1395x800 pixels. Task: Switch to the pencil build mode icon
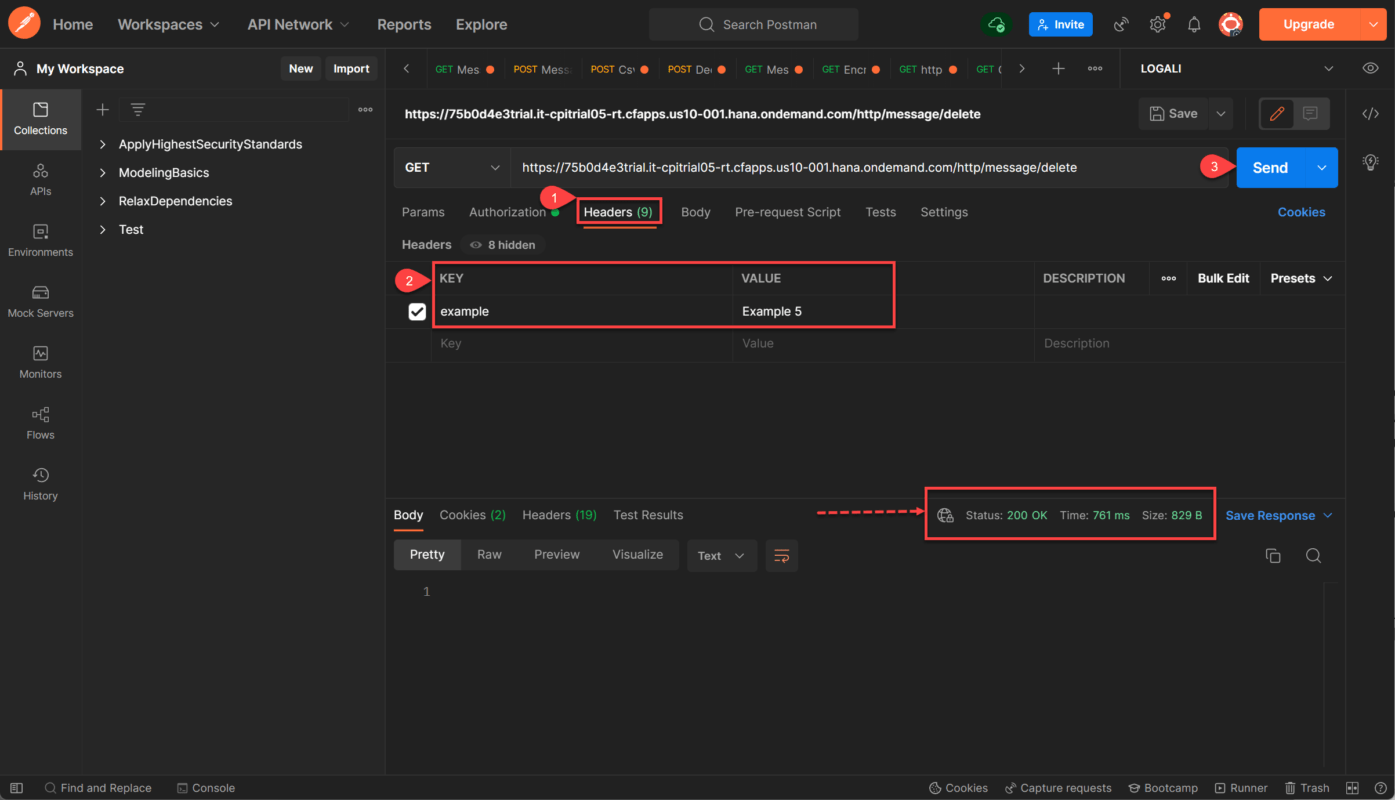[1277, 114]
